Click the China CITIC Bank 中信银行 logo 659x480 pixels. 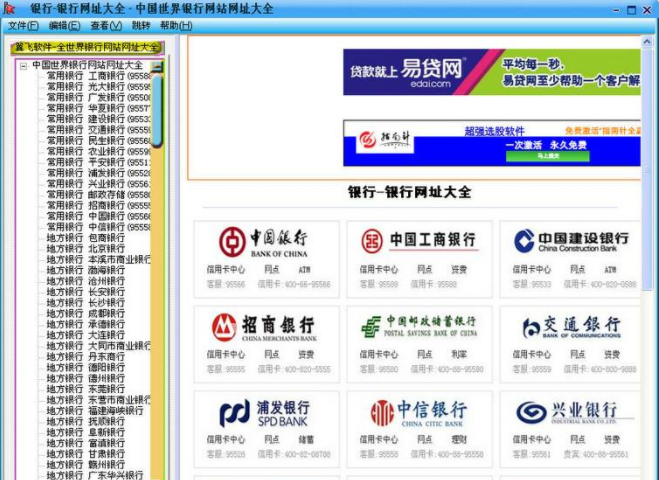419,413
